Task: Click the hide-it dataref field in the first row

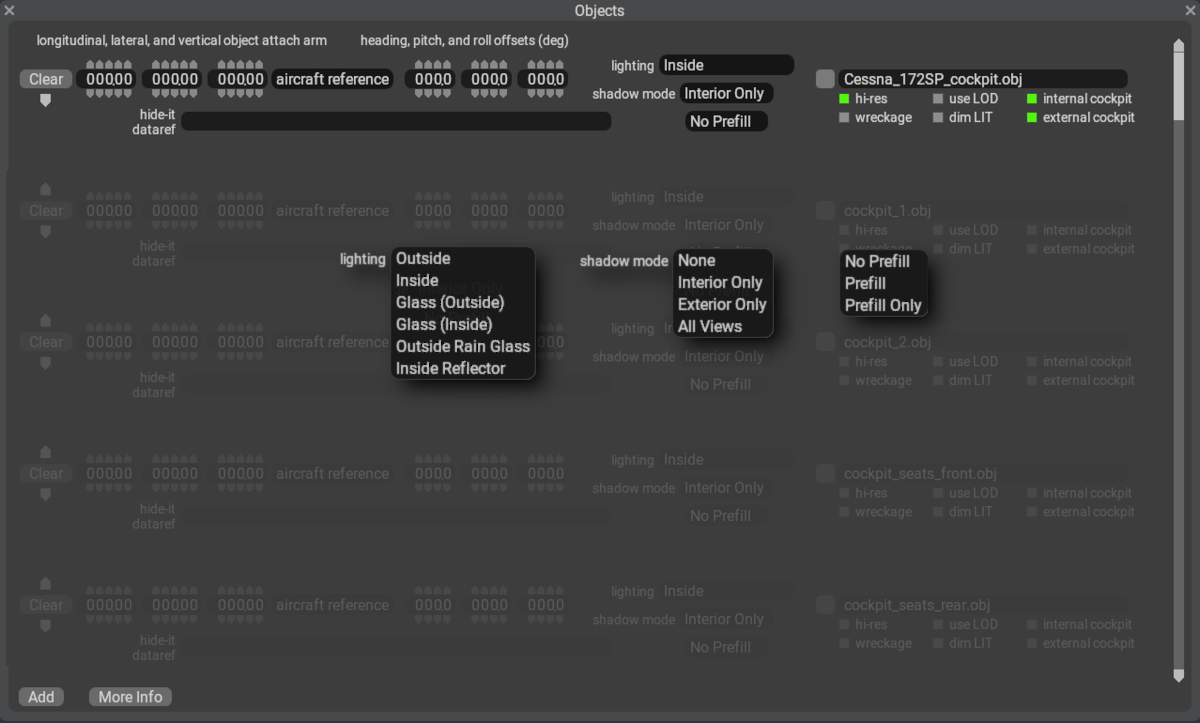Action: [x=395, y=121]
